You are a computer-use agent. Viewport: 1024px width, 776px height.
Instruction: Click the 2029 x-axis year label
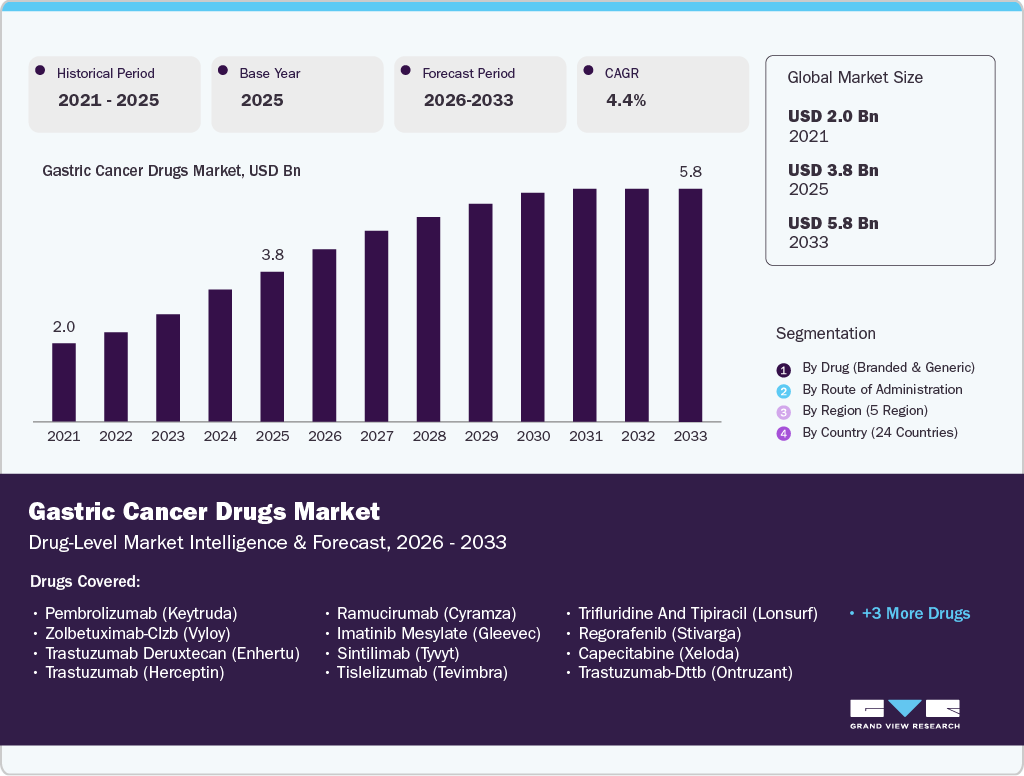(481, 436)
